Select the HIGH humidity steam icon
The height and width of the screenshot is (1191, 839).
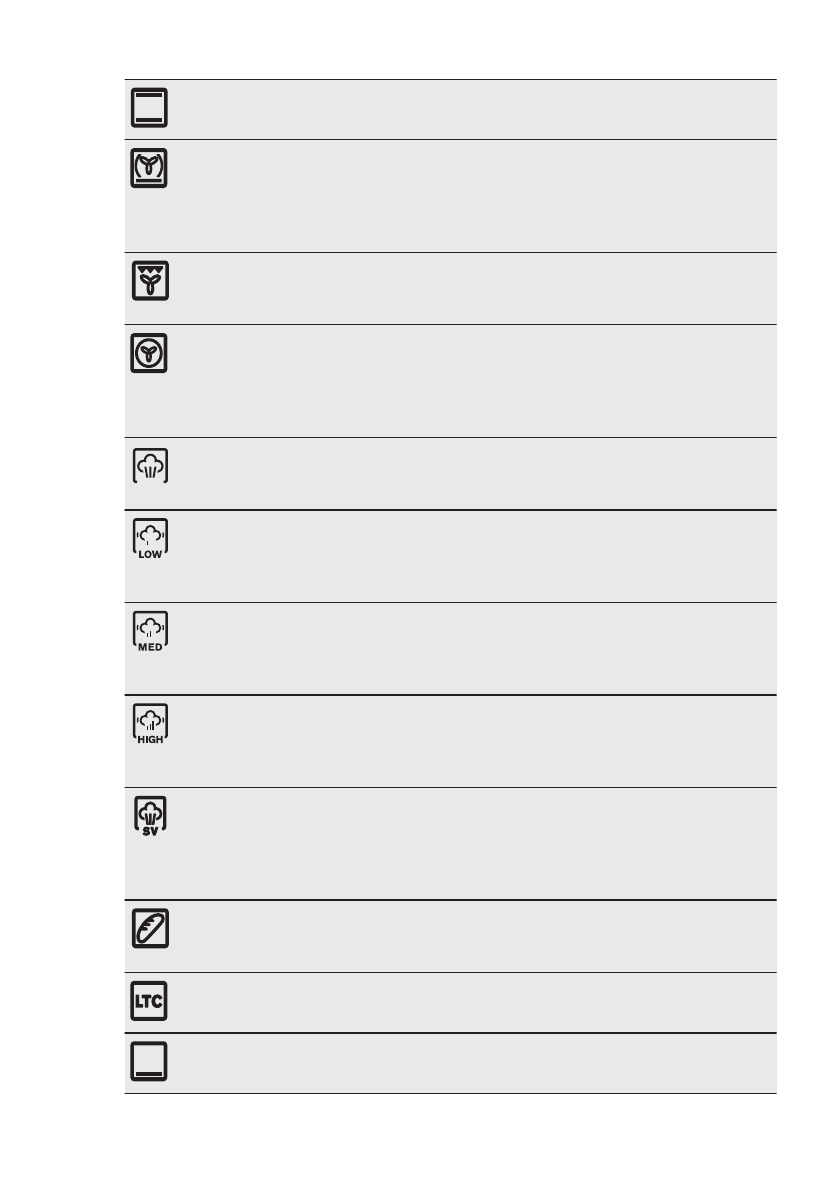[x=148, y=723]
